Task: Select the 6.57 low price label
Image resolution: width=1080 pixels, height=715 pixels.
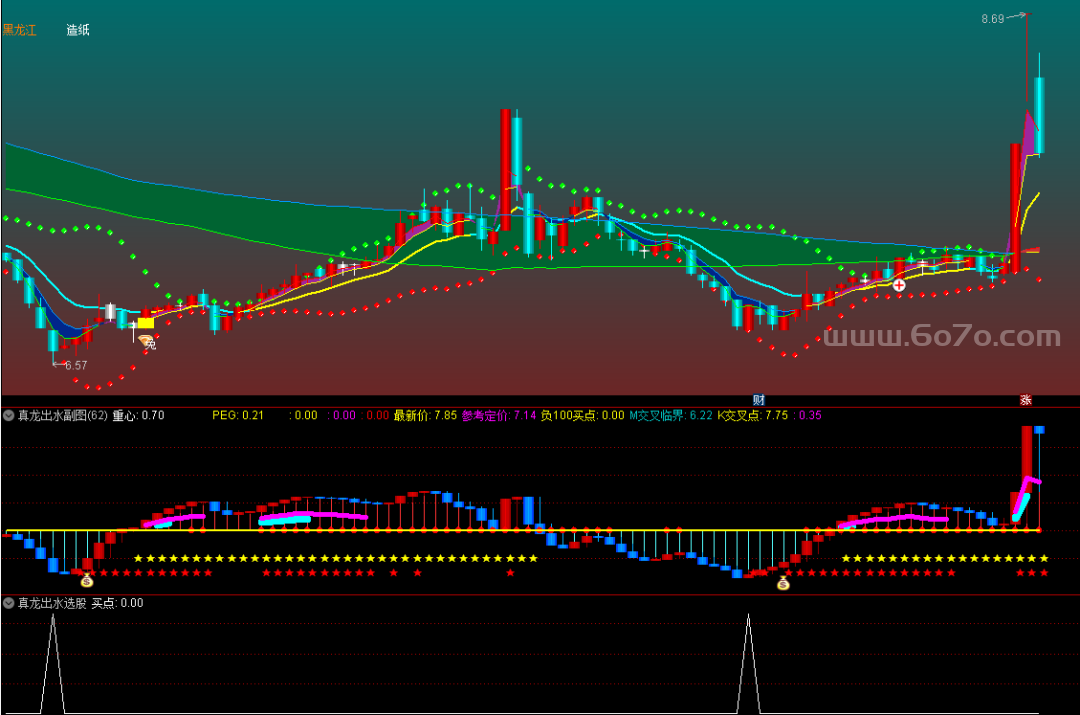Action: coord(75,365)
